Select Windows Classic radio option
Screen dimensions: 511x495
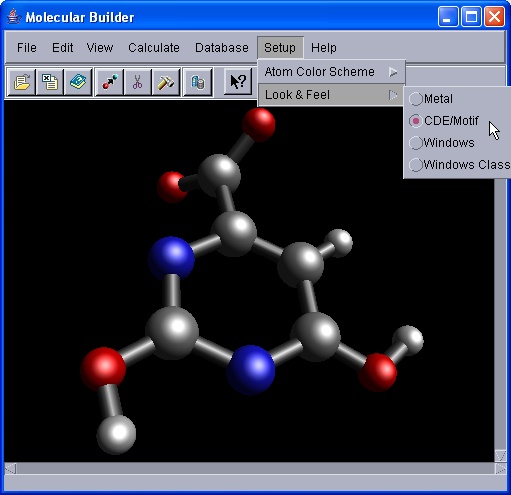pyautogui.click(x=459, y=165)
